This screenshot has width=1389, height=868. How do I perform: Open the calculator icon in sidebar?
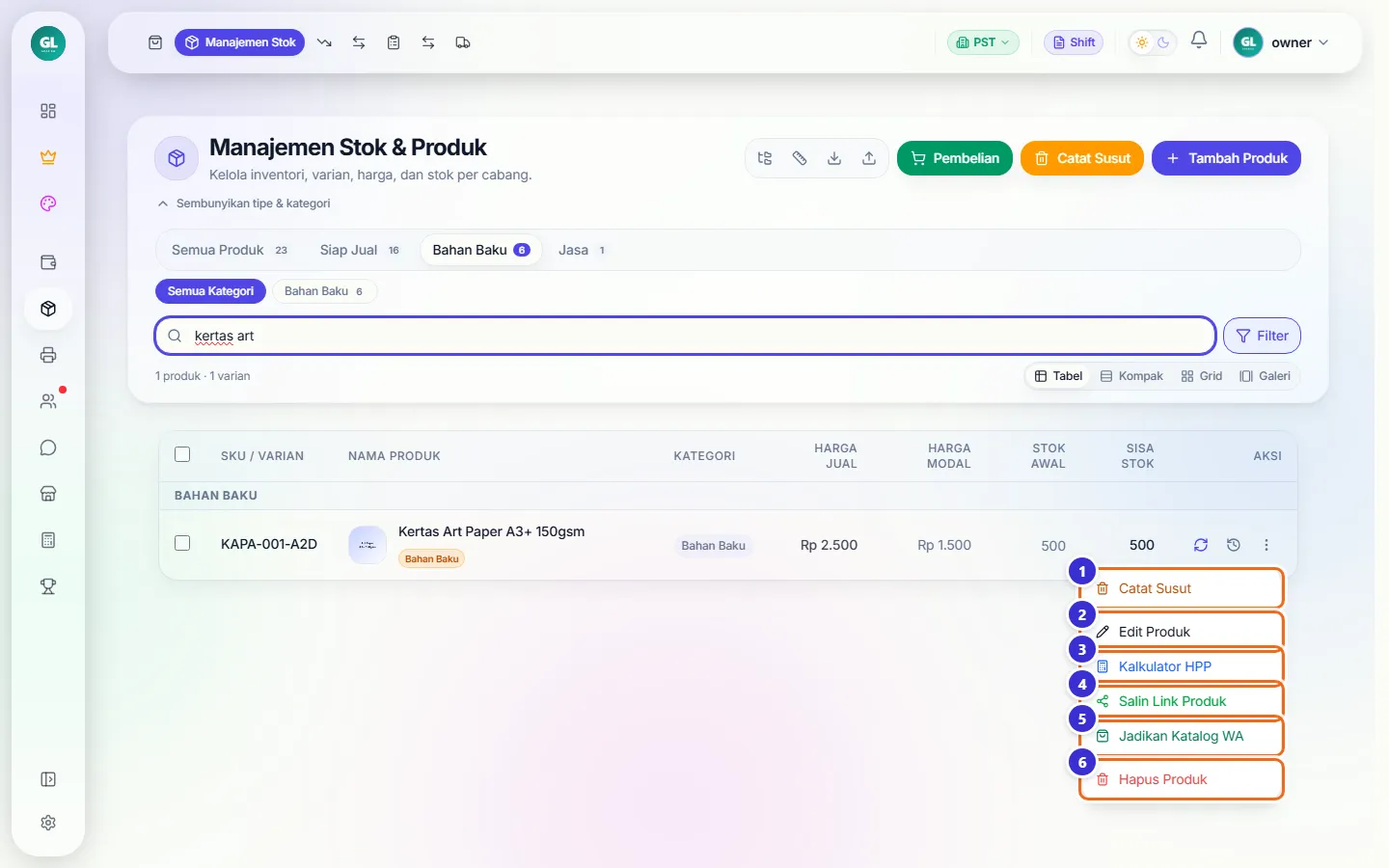pos(48,540)
